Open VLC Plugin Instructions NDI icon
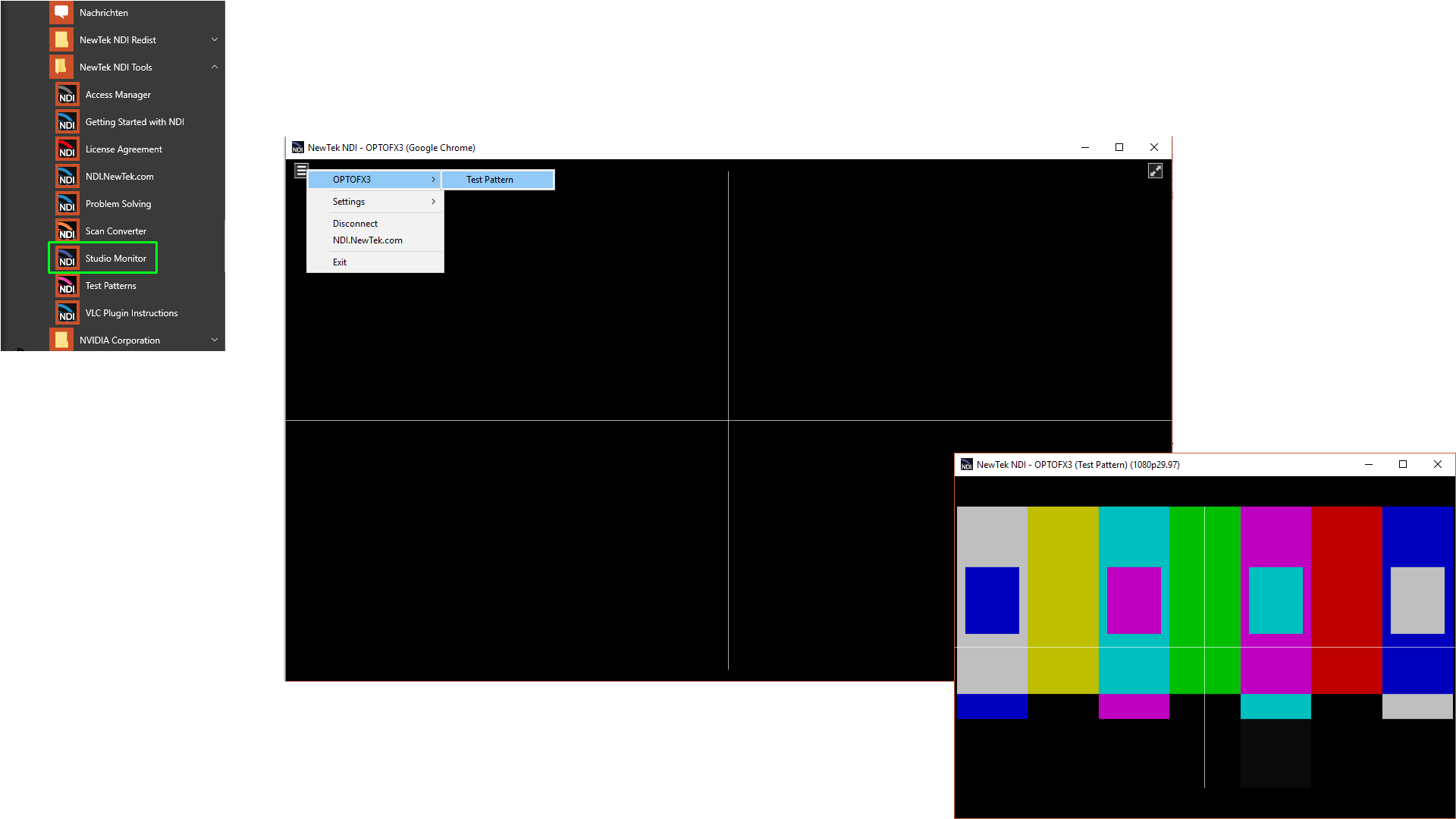This screenshot has width=1456, height=819. (x=67, y=313)
